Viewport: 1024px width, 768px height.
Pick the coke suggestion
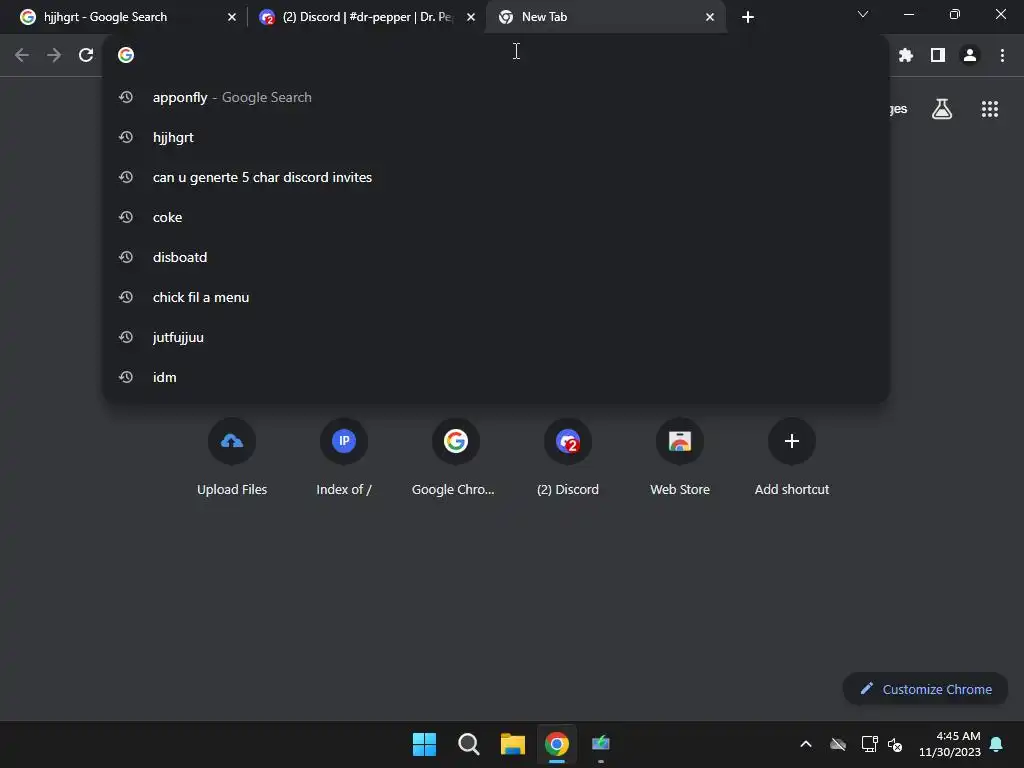coord(496,217)
